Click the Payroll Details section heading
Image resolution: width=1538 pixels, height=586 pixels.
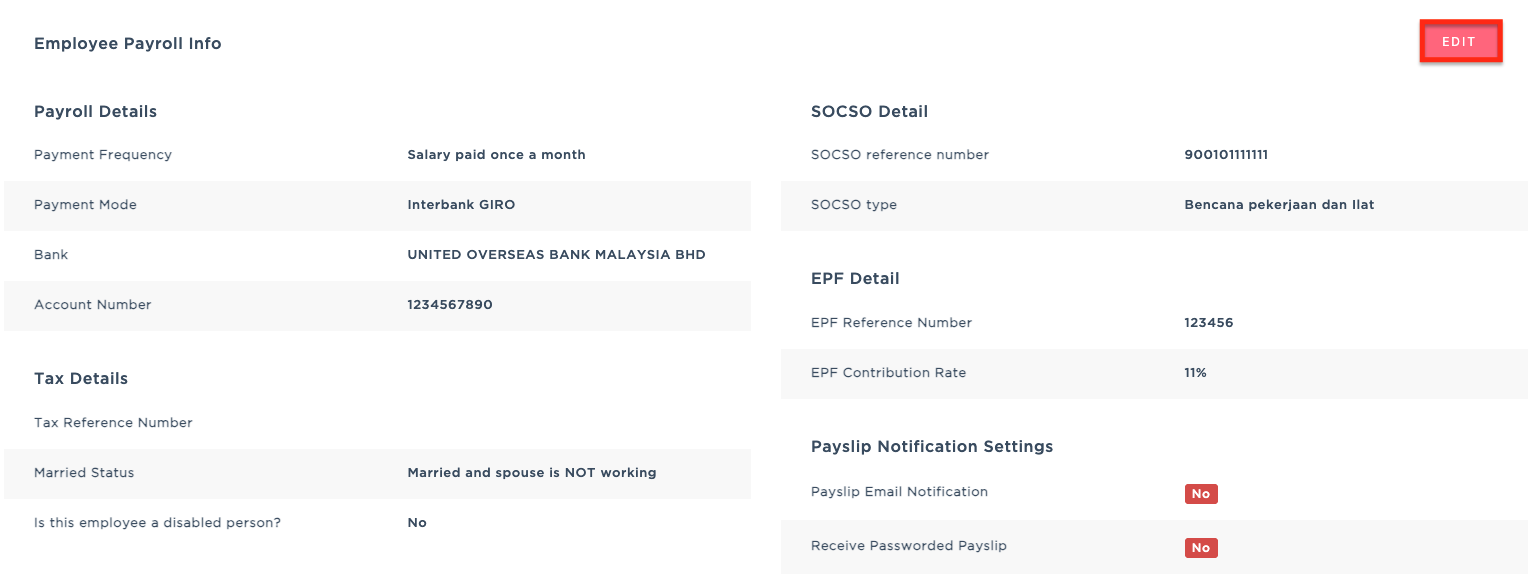coord(95,112)
